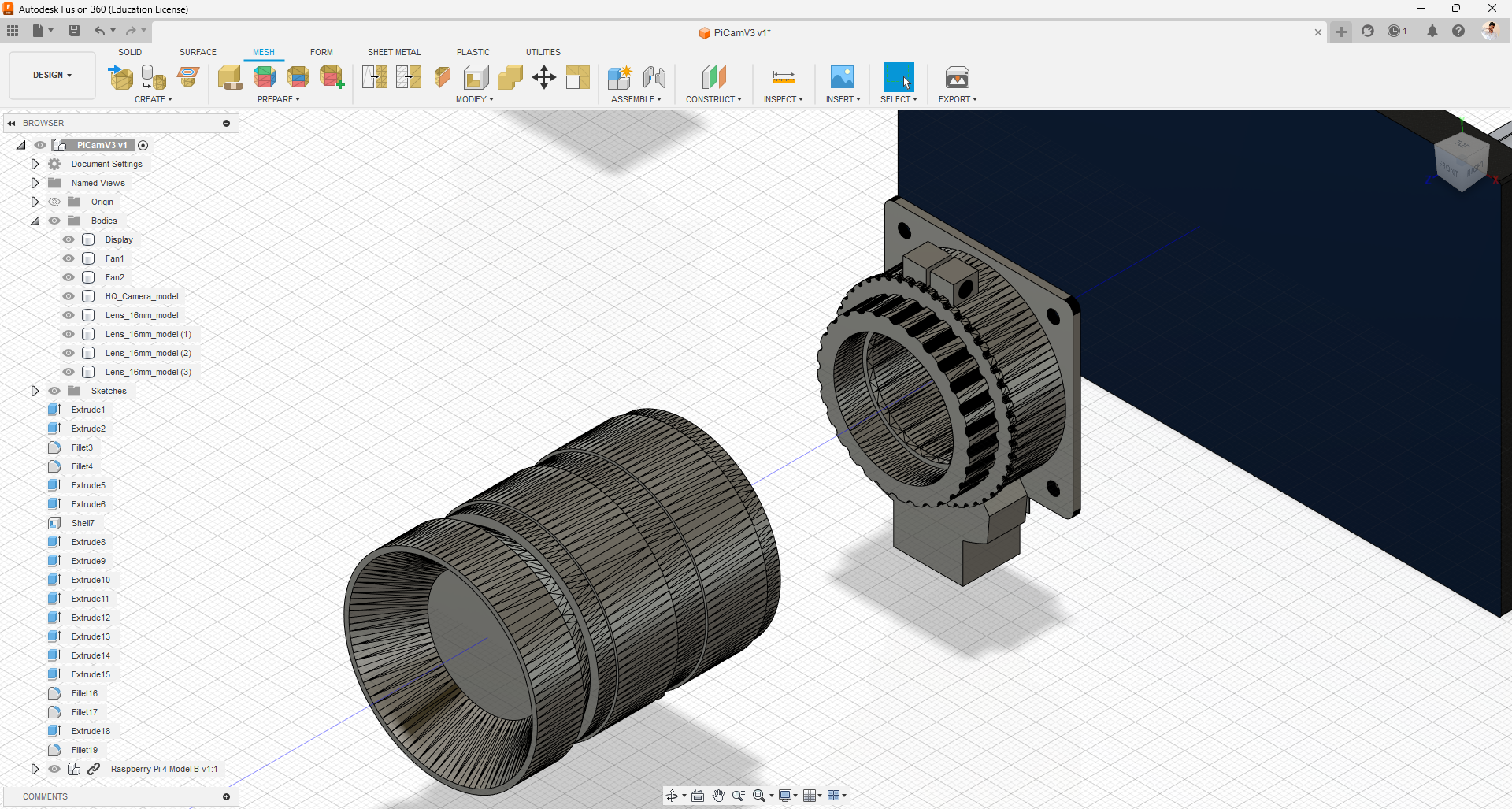Select the Reduce mesh tool

[409, 77]
